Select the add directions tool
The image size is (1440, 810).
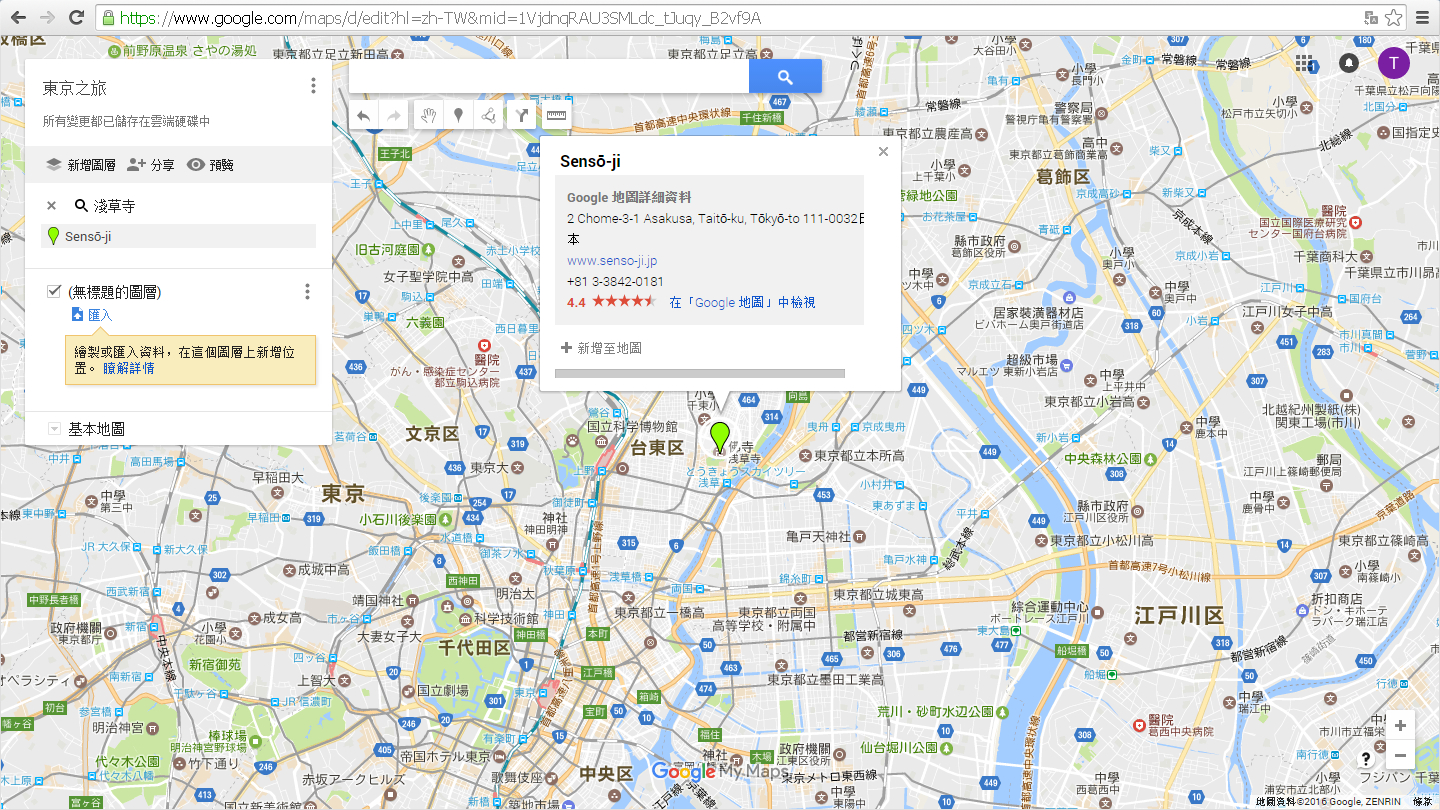click(x=521, y=116)
